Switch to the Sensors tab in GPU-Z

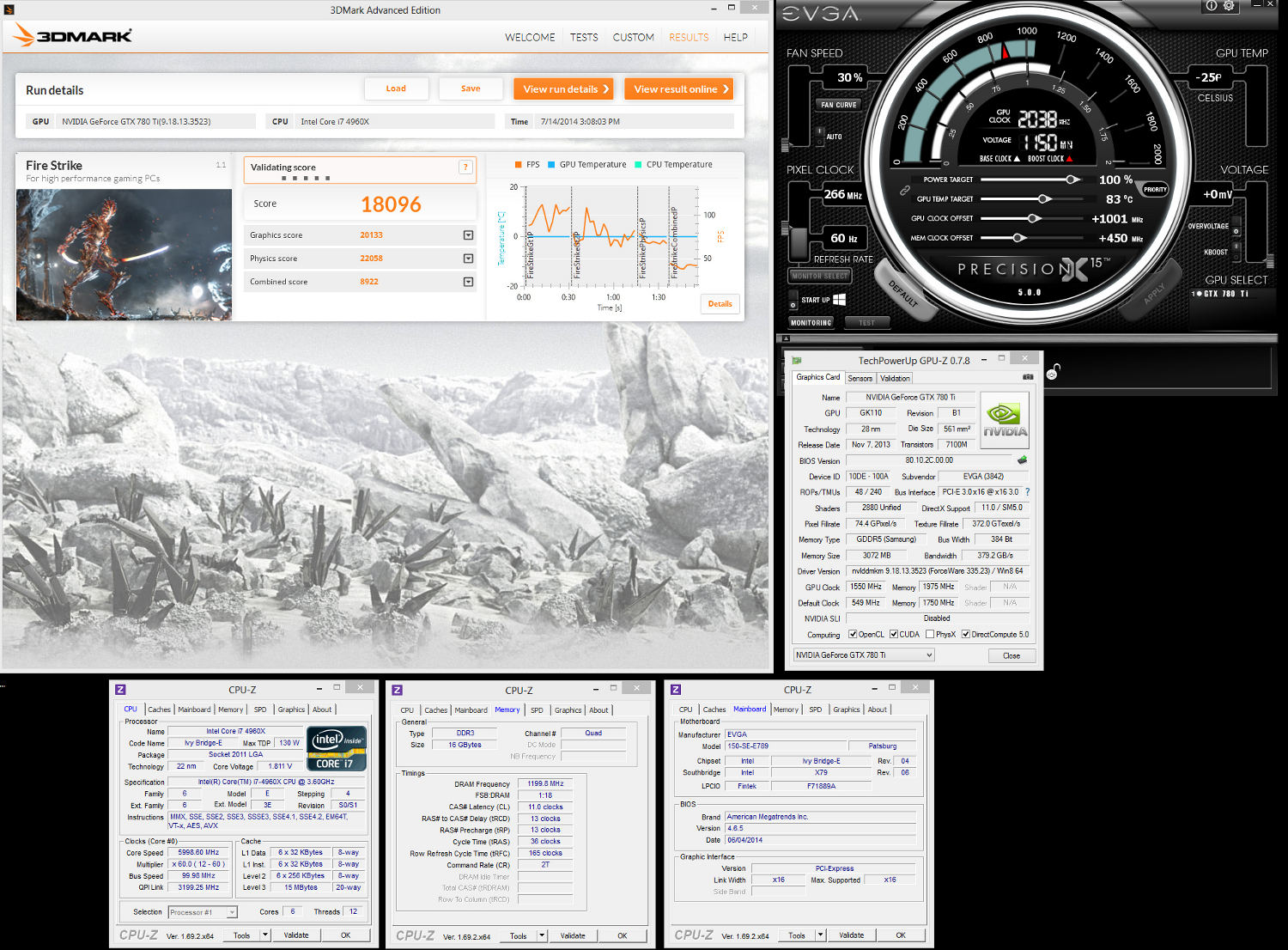pos(860,378)
